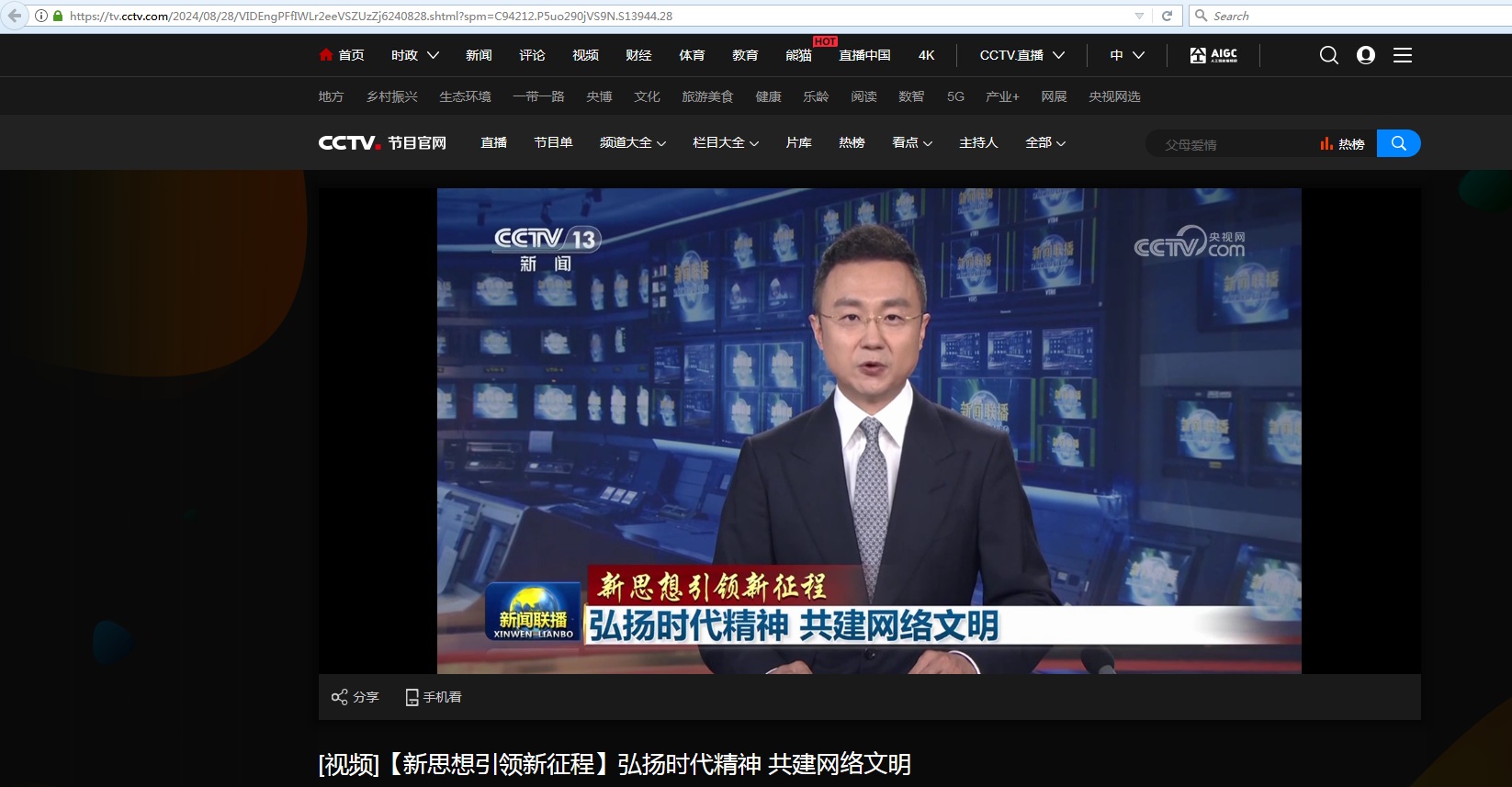
Task: Click the blue search button
Action: [x=1398, y=143]
